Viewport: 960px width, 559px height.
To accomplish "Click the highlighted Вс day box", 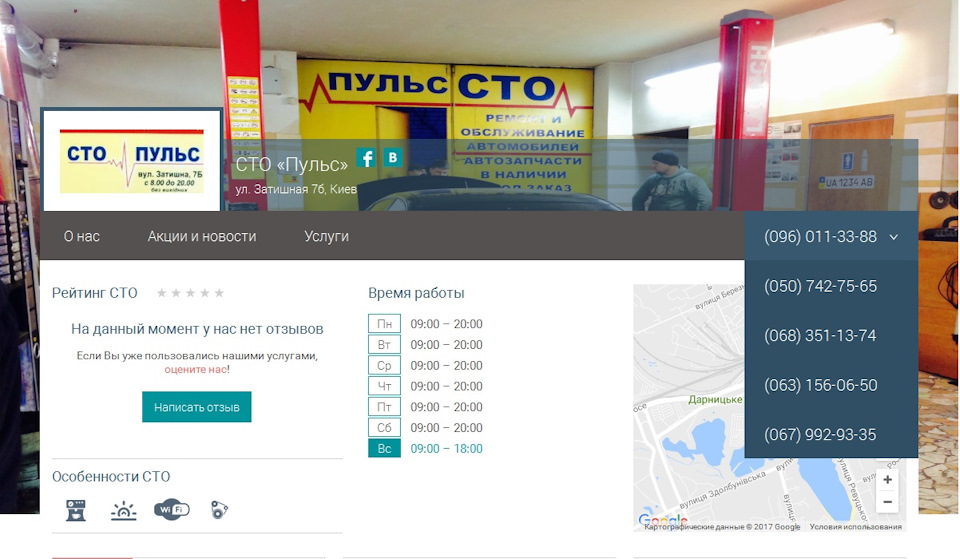I will [x=384, y=449].
